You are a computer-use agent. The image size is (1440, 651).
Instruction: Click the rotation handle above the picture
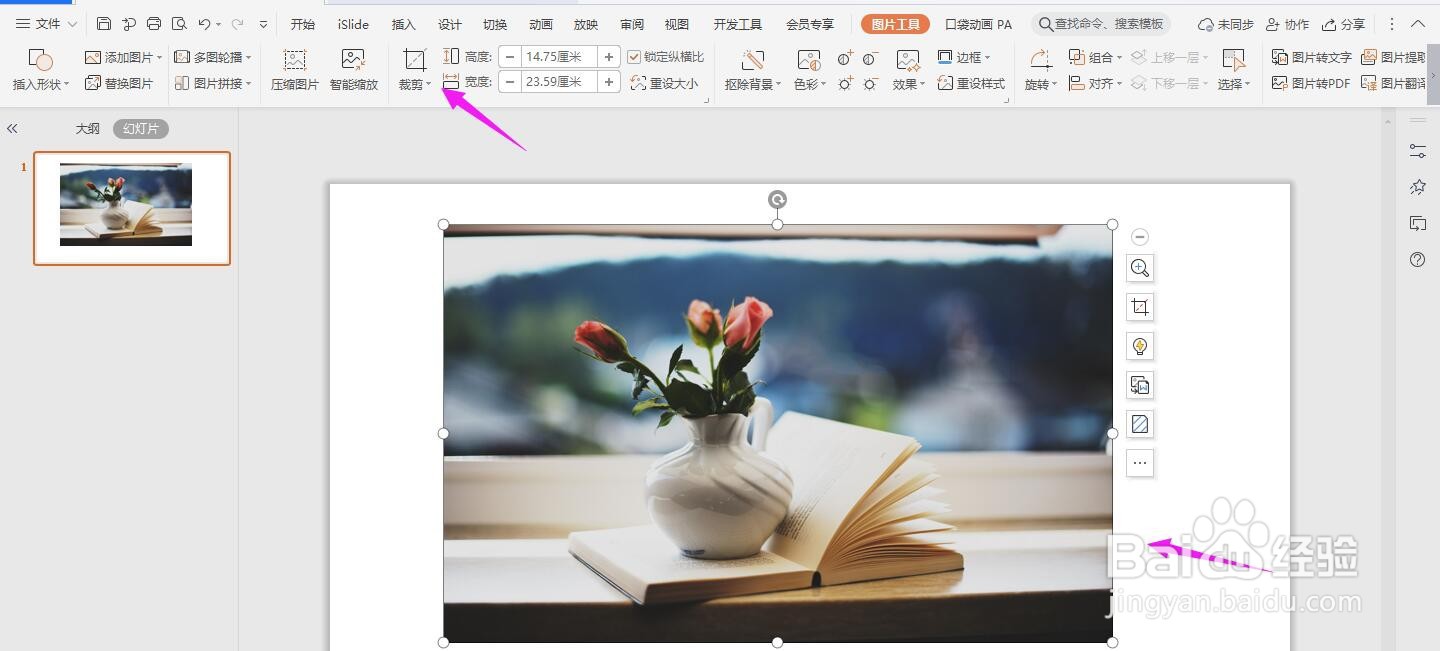pos(777,200)
